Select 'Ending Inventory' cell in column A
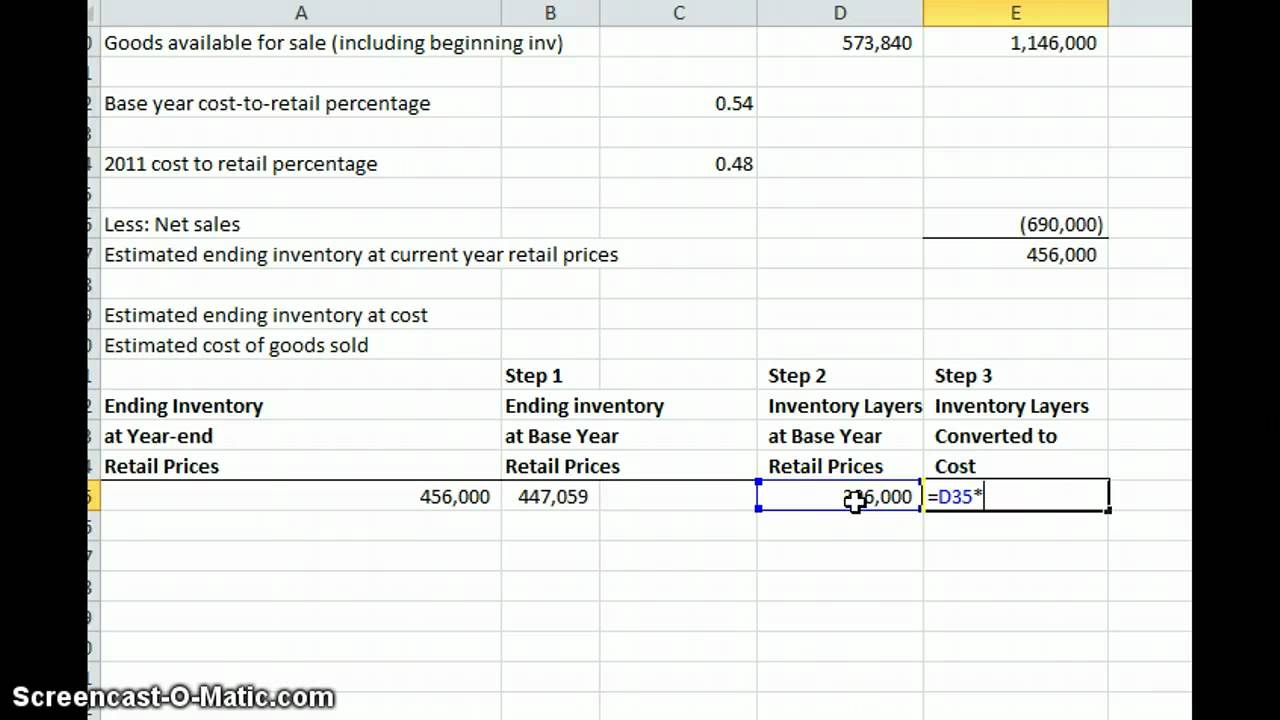Image resolution: width=1280 pixels, height=720 pixels. pyautogui.click(x=300, y=406)
